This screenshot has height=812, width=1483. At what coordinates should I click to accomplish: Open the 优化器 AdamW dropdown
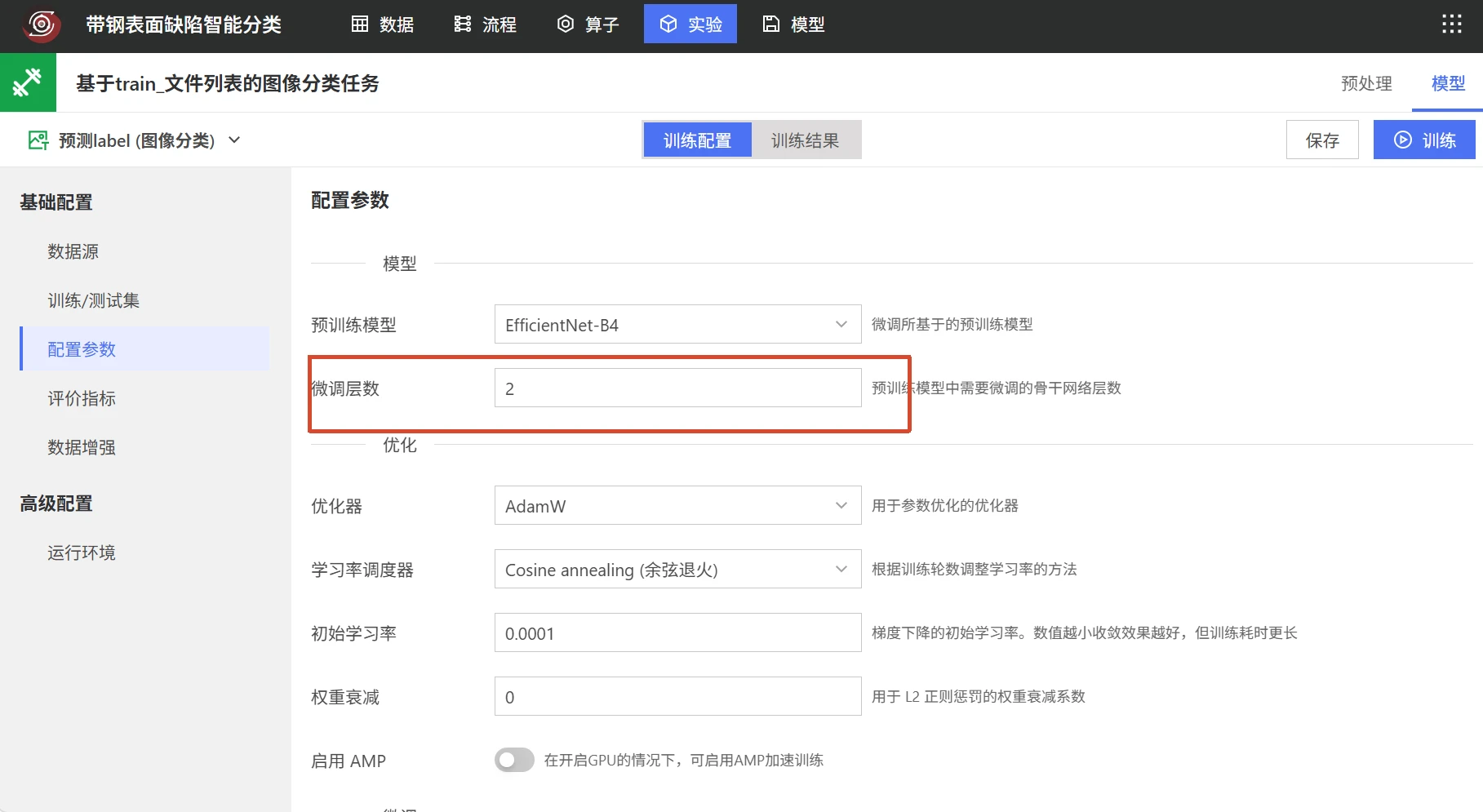(677, 505)
